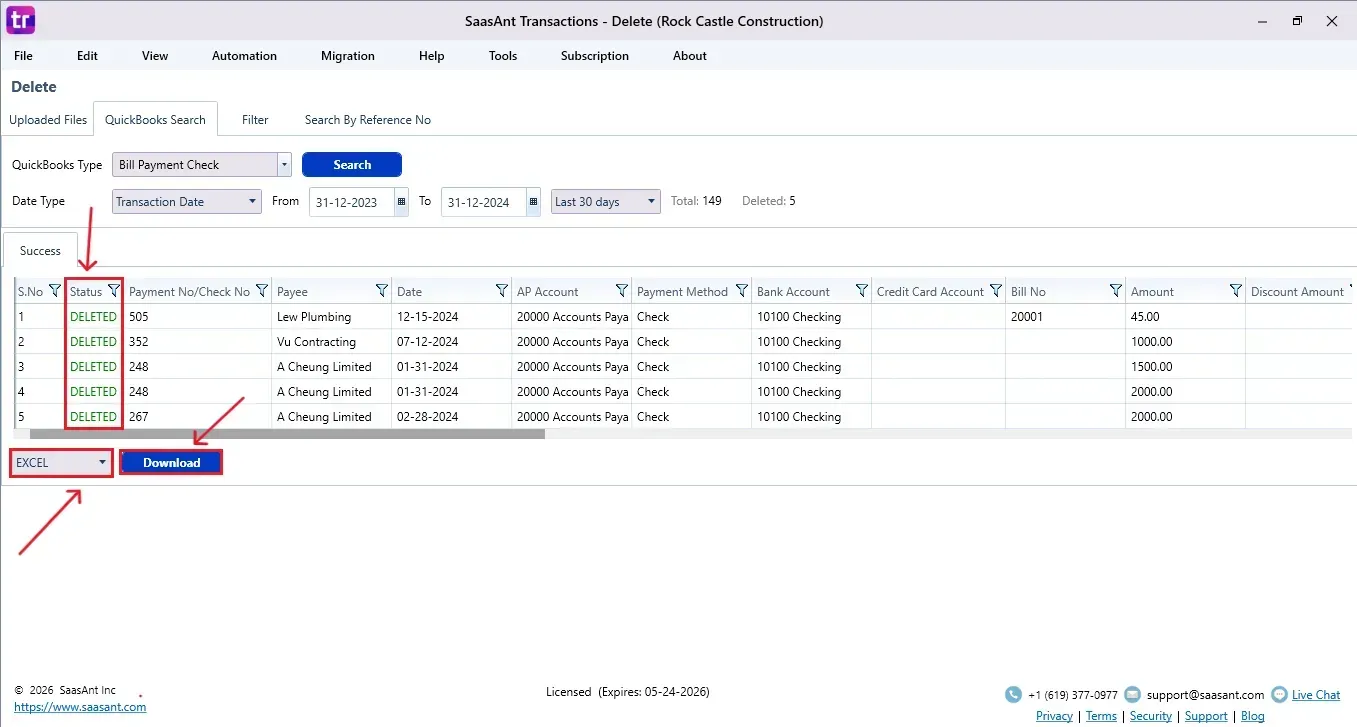
Task: Filter the Payment No/Check No column
Action: [x=262, y=291]
